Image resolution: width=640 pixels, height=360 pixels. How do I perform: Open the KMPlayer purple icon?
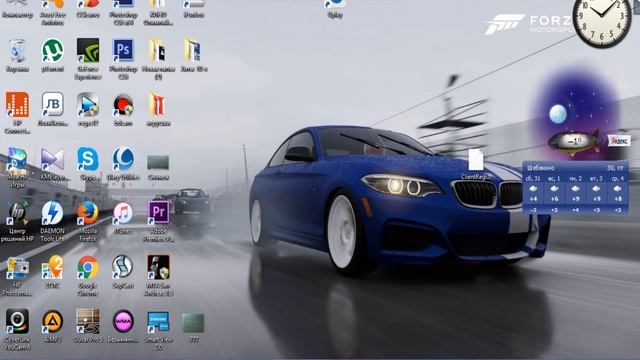pyautogui.click(x=52, y=160)
